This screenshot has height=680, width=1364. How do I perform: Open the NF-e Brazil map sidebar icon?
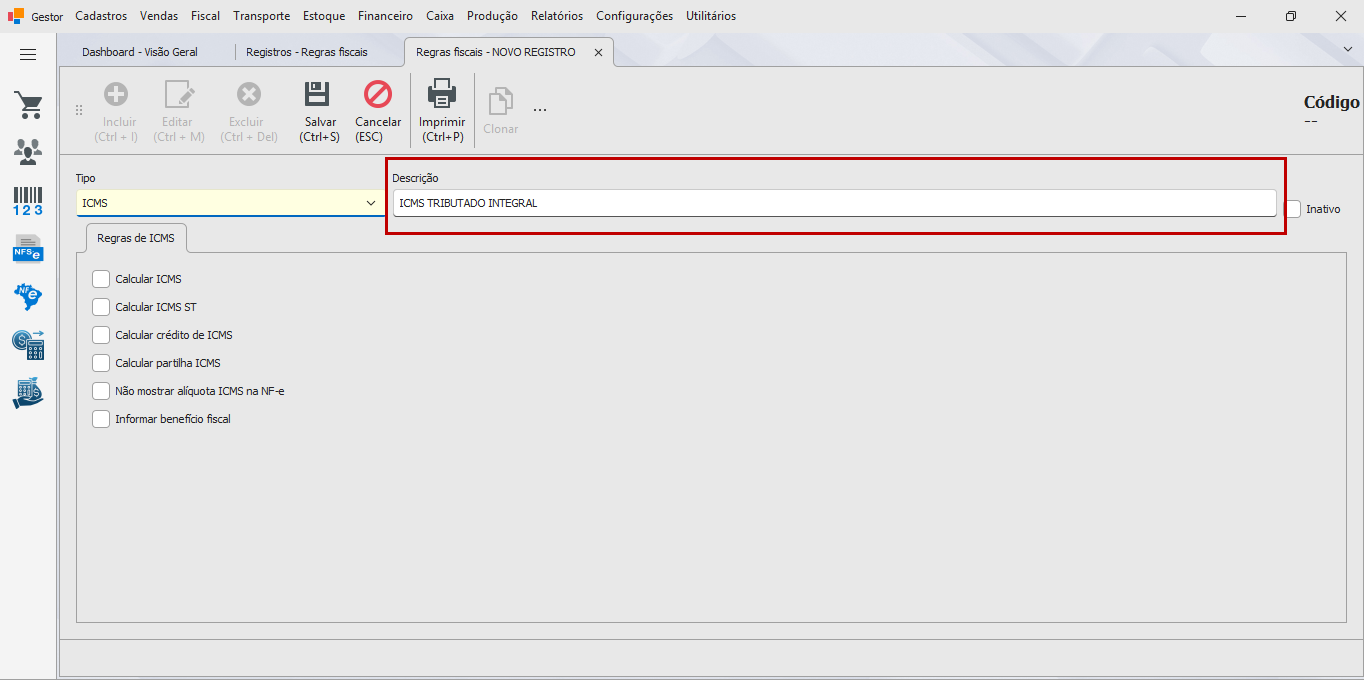tap(28, 296)
